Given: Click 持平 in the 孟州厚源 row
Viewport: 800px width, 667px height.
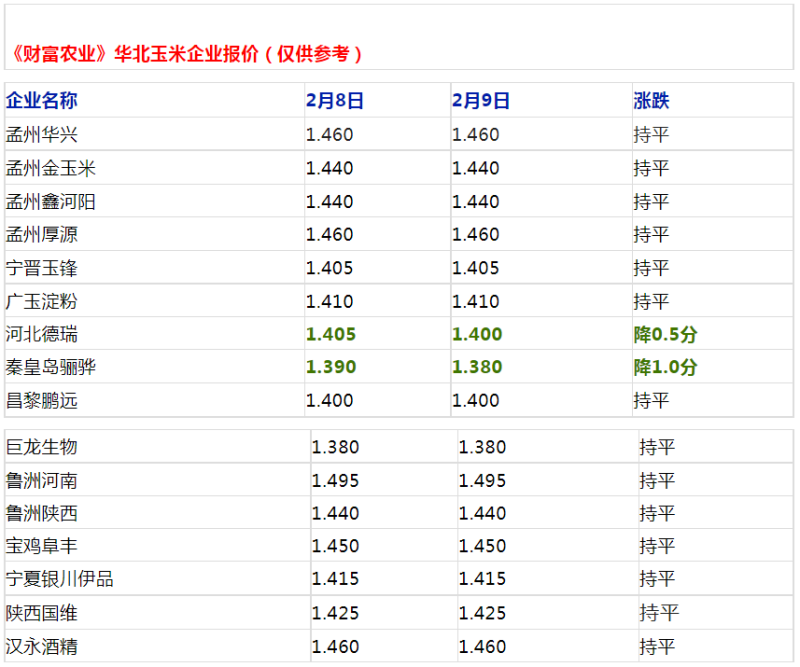Looking at the screenshot, I should tap(651, 235).
